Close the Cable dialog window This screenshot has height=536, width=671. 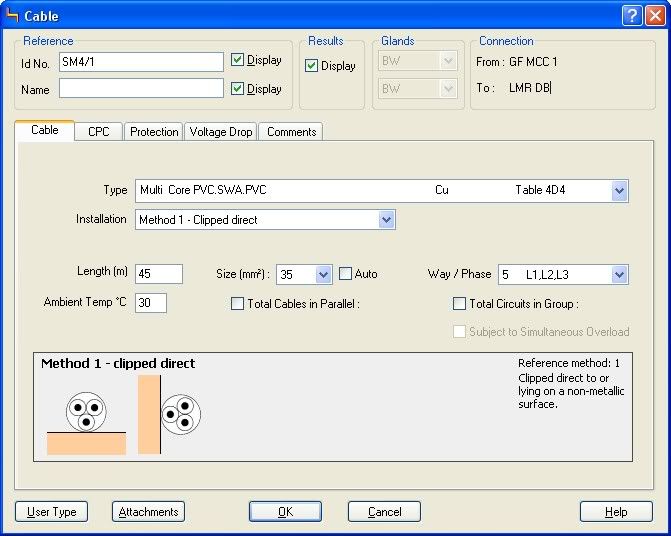[x=655, y=16]
